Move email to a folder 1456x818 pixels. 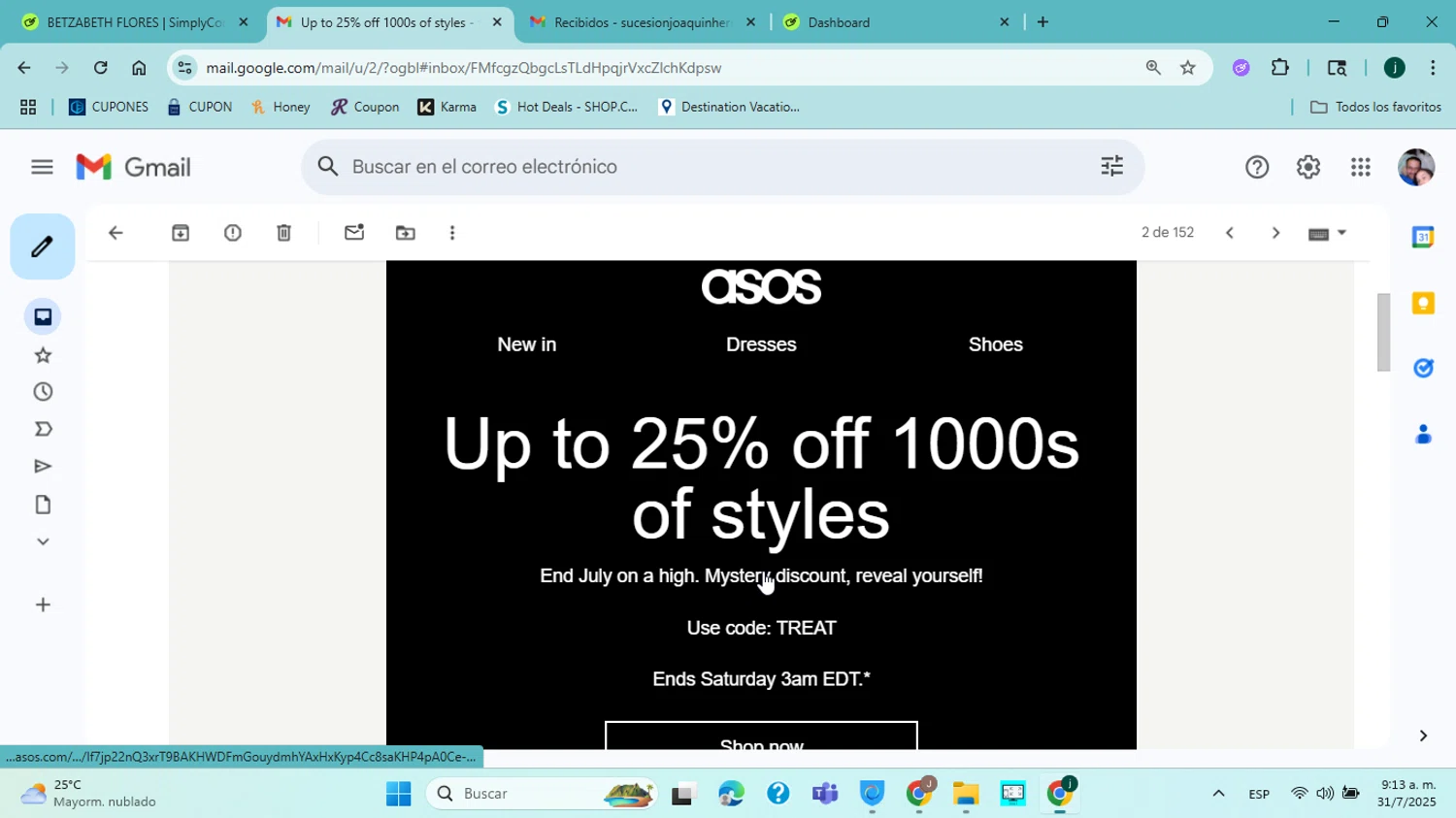click(x=406, y=233)
